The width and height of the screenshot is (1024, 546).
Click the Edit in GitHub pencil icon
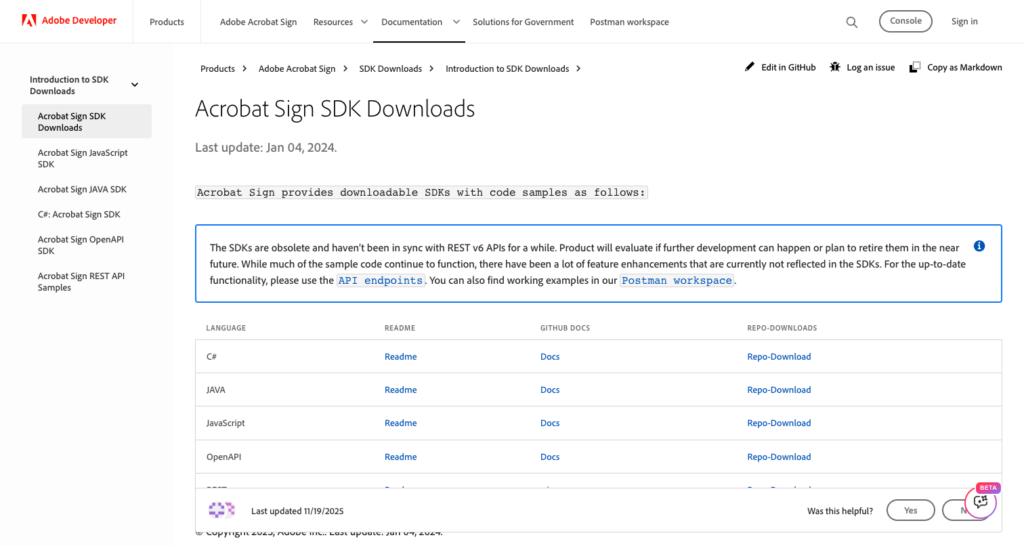(x=750, y=67)
